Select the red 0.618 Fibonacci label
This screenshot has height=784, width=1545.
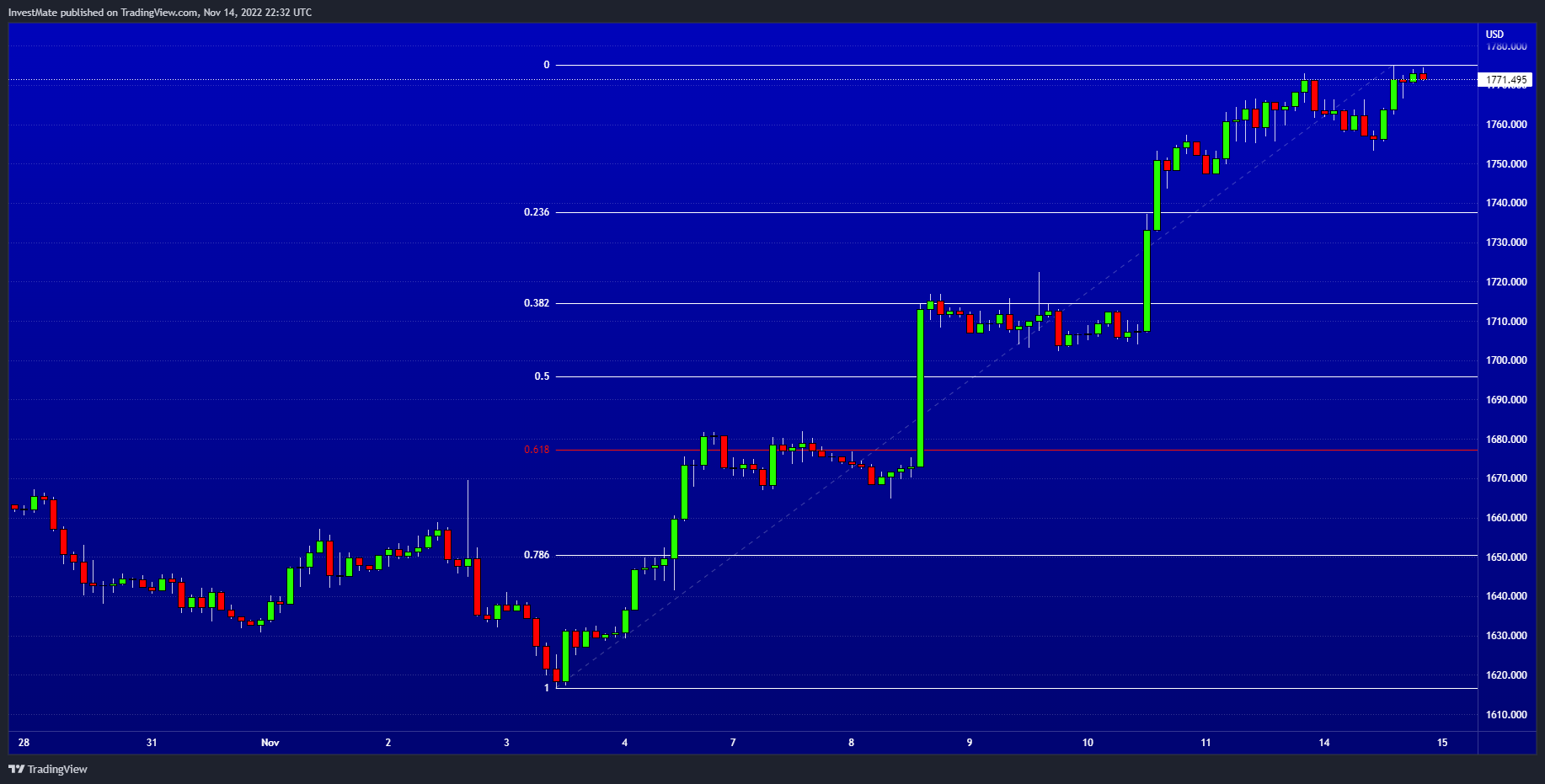click(x=537, y=450)
